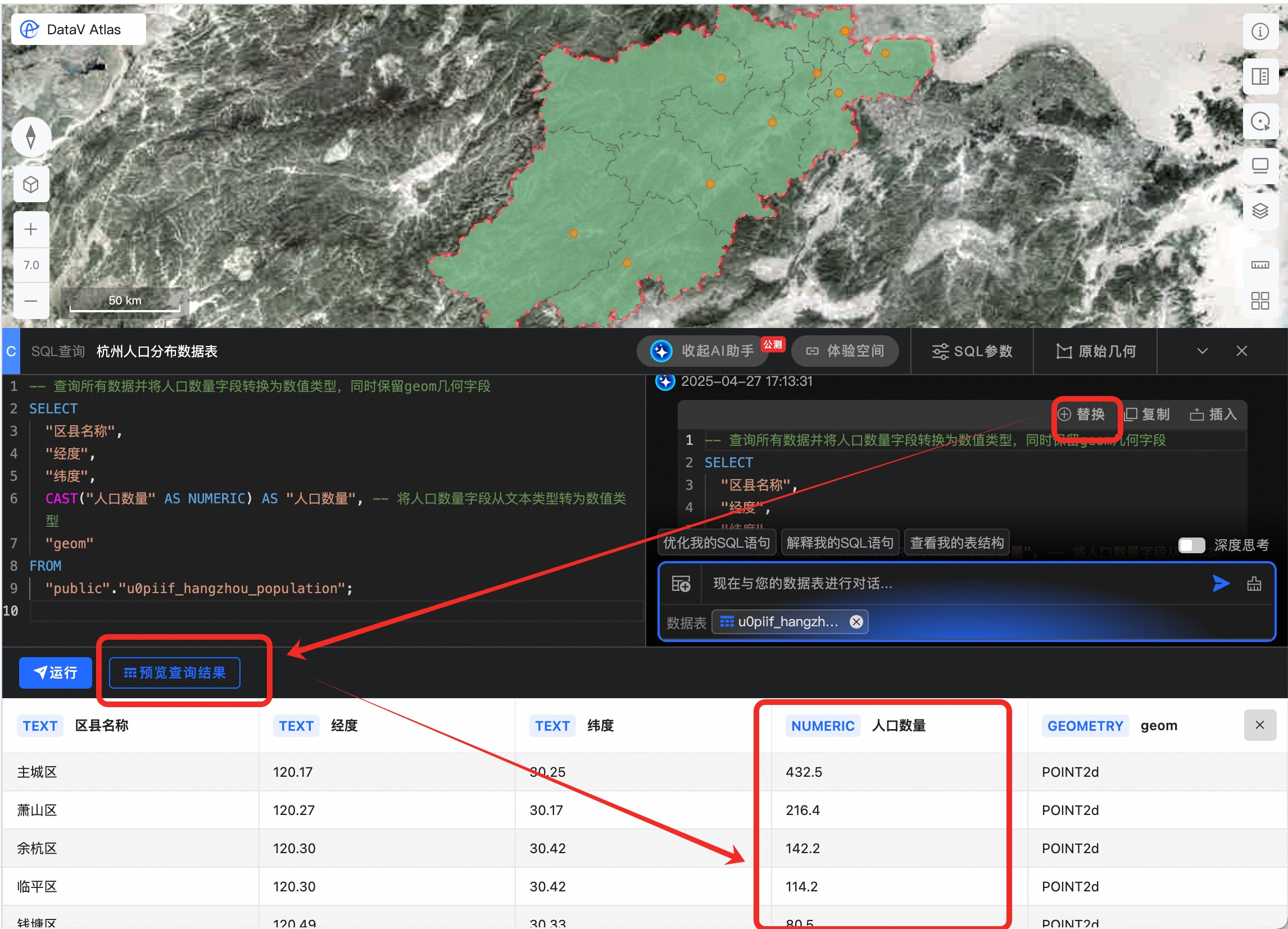The height and width of the screenshot is (929, 1288).
Task: Open the layers stack icon
Action: pyautogui.click(x=1259, y=211)
